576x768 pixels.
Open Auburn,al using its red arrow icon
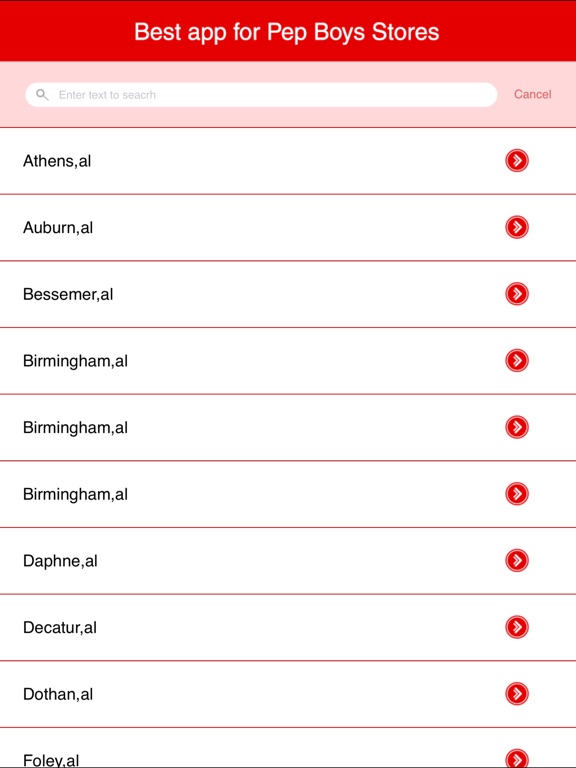tap(517, 227)
